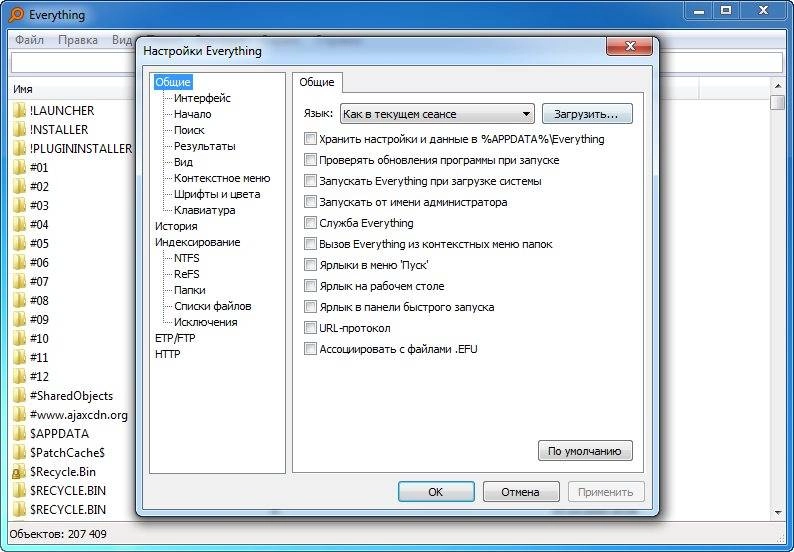Select Результаты in settings tree
The image size is (794, 552).
pyautogui.click(x=205, y=146)
